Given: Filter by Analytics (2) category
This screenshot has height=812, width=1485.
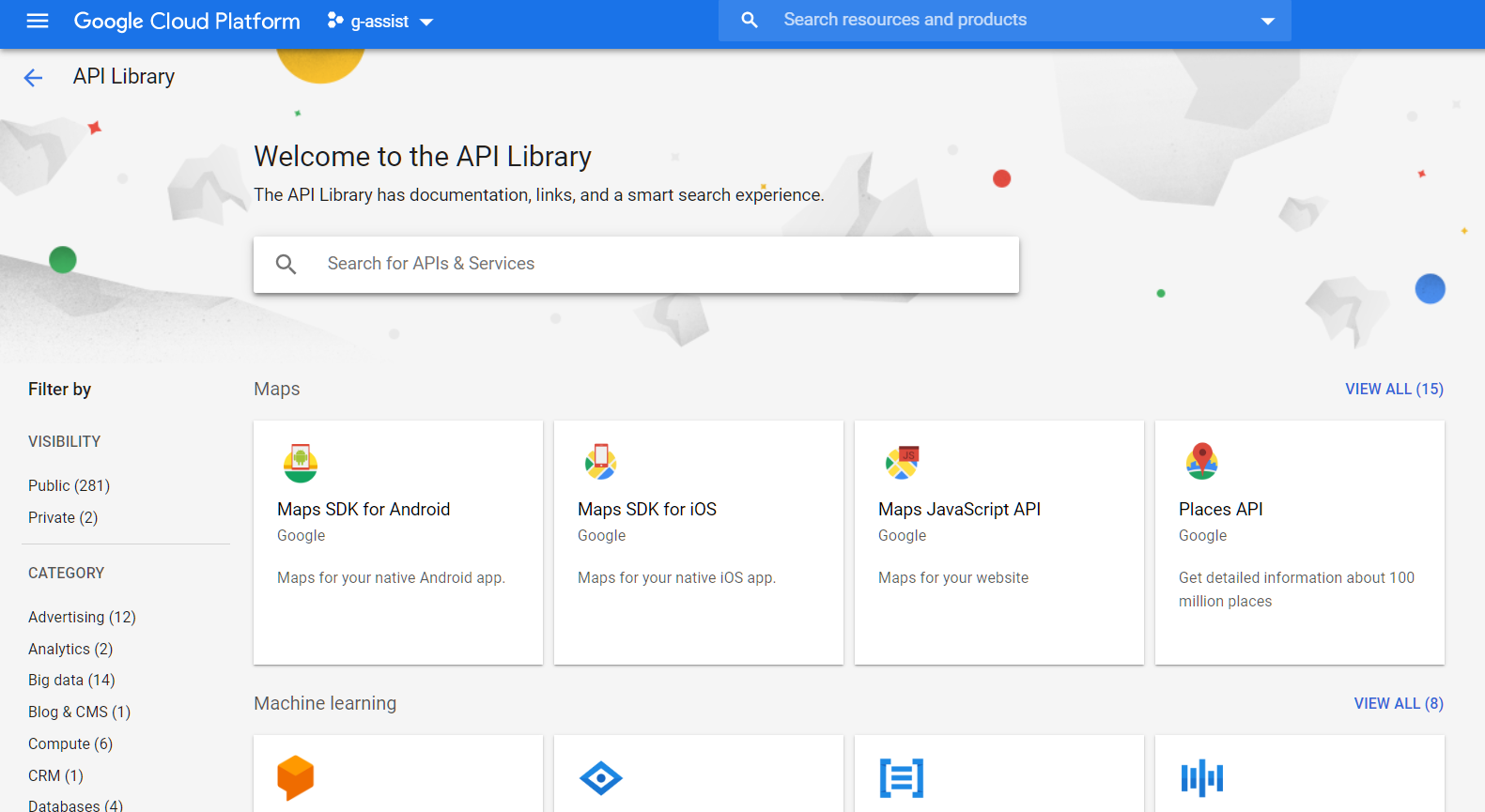Looking at the screenshot, I should click(x=70, y=649).
